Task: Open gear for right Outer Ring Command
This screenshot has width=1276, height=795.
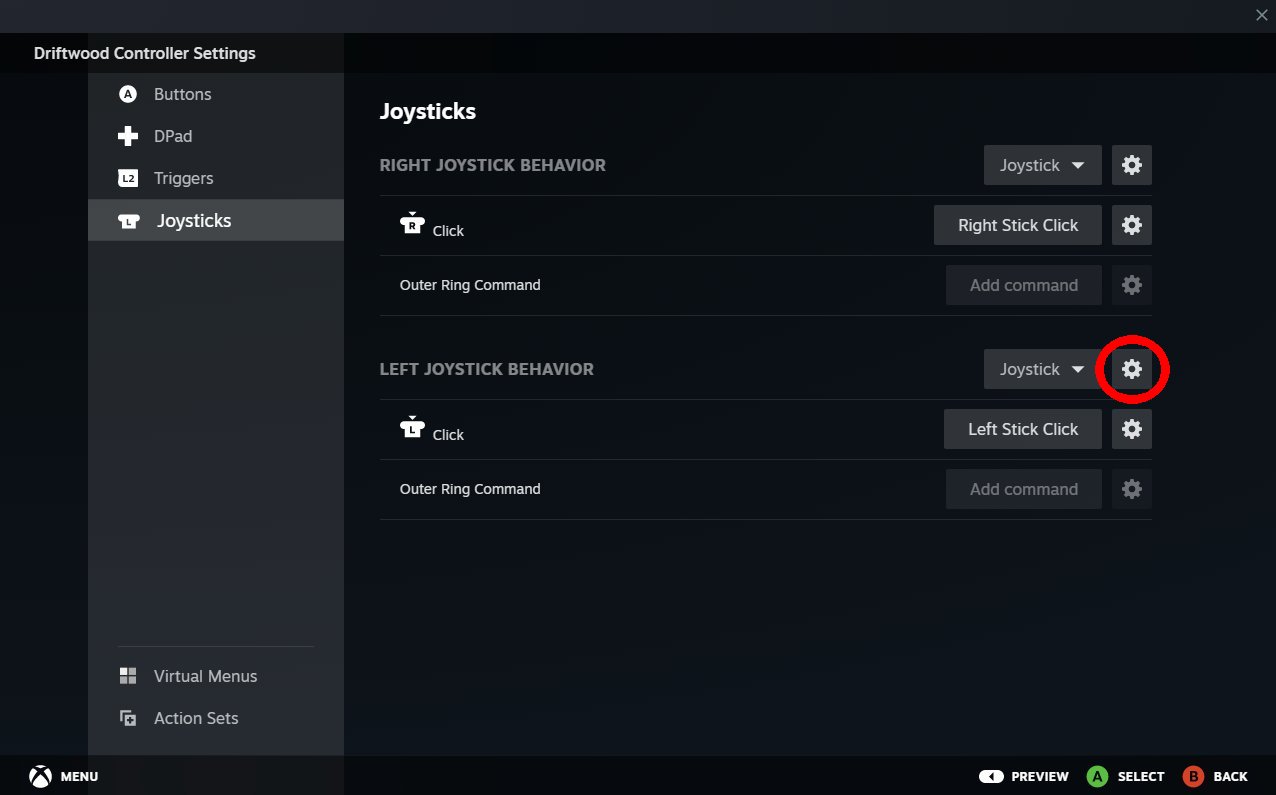Action: point(1132,285)
